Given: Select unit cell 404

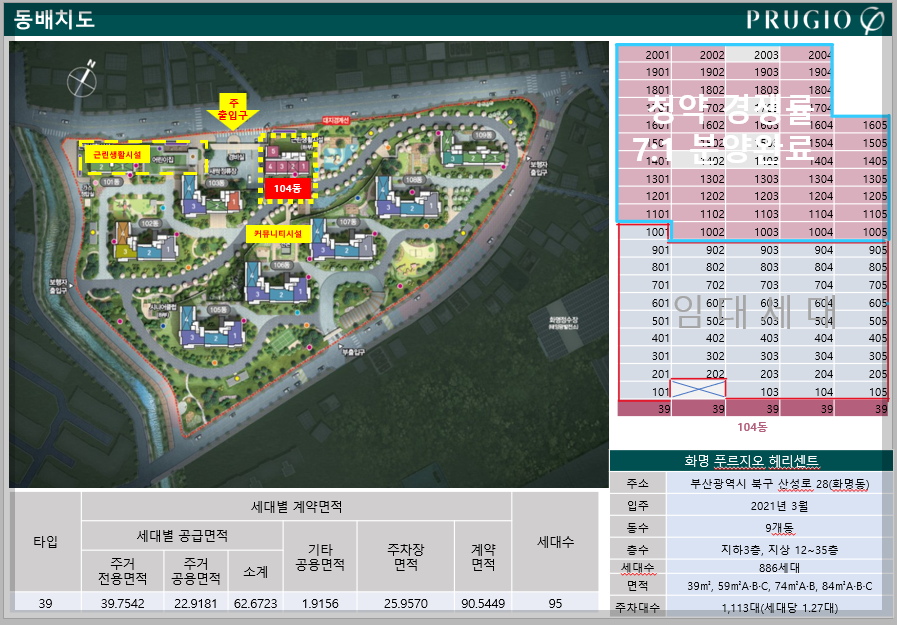Looking at the screenshot, I should tap(806, 338).
